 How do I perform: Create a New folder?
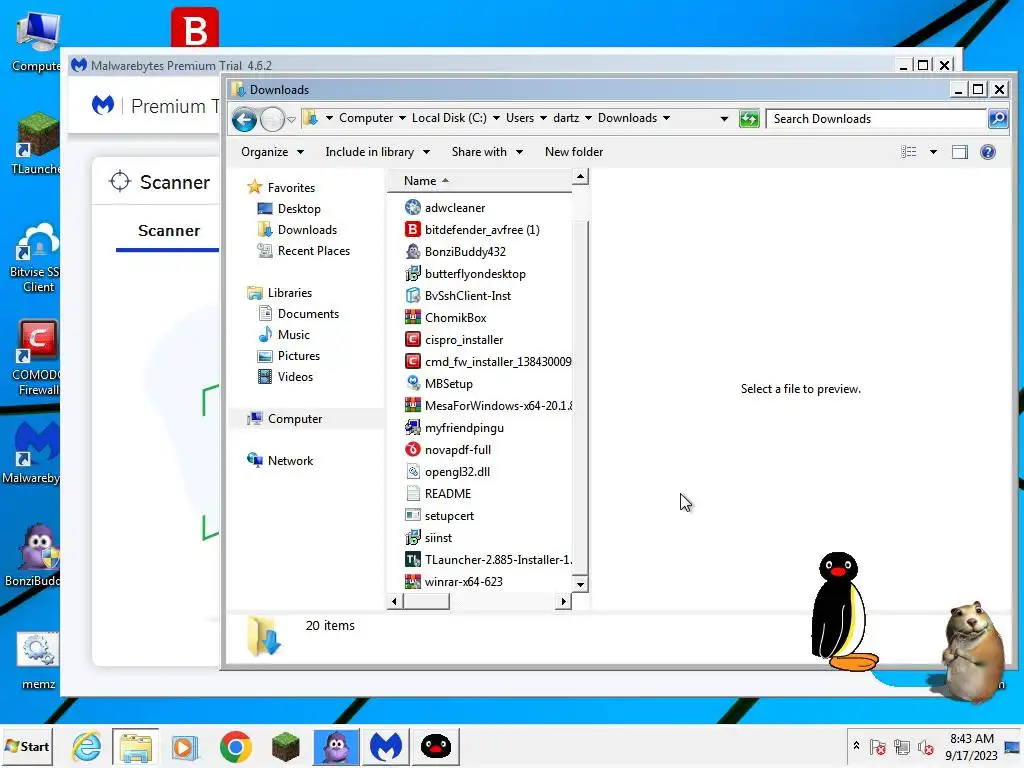573,152
